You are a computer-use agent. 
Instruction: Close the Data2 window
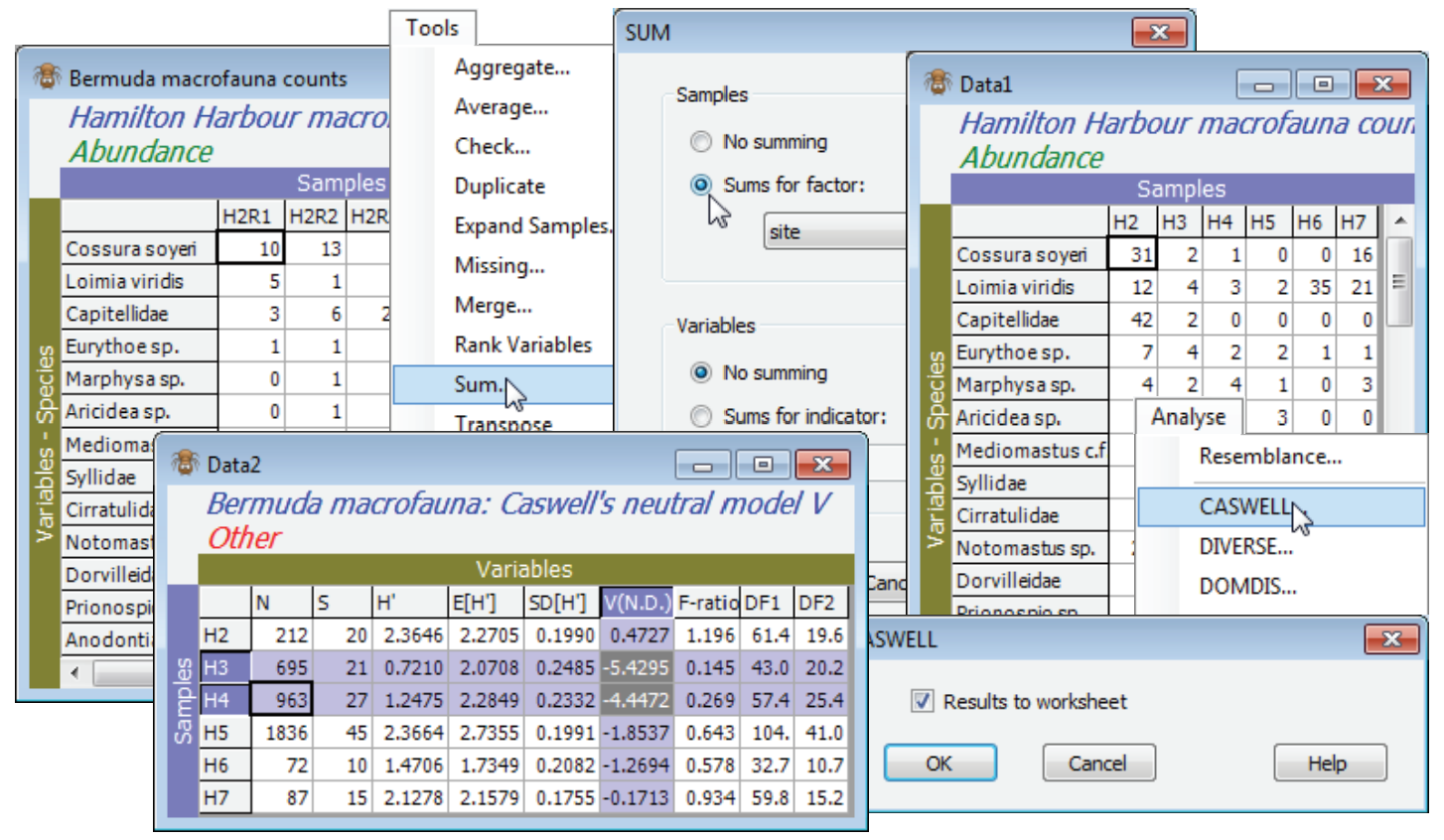click(822, 465)
